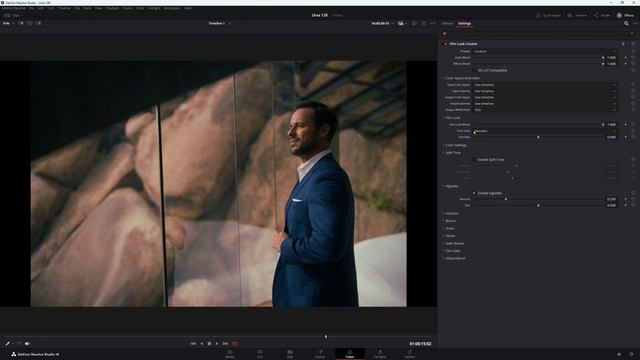Switch to the Deliver page
The width and height of the screenshot is (640, 360).
coord(410,353)
